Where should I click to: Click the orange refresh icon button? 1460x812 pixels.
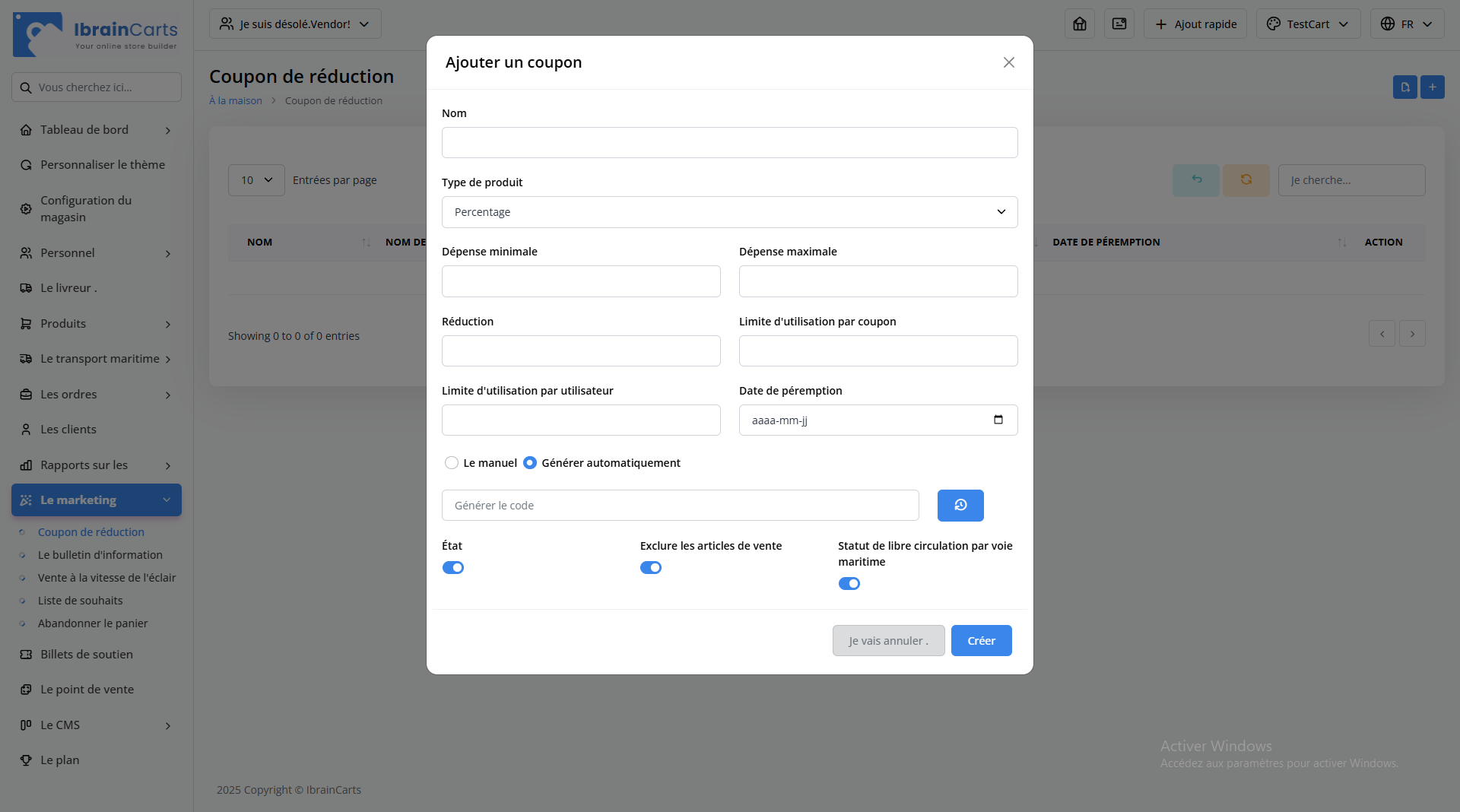click(1246, 180)
